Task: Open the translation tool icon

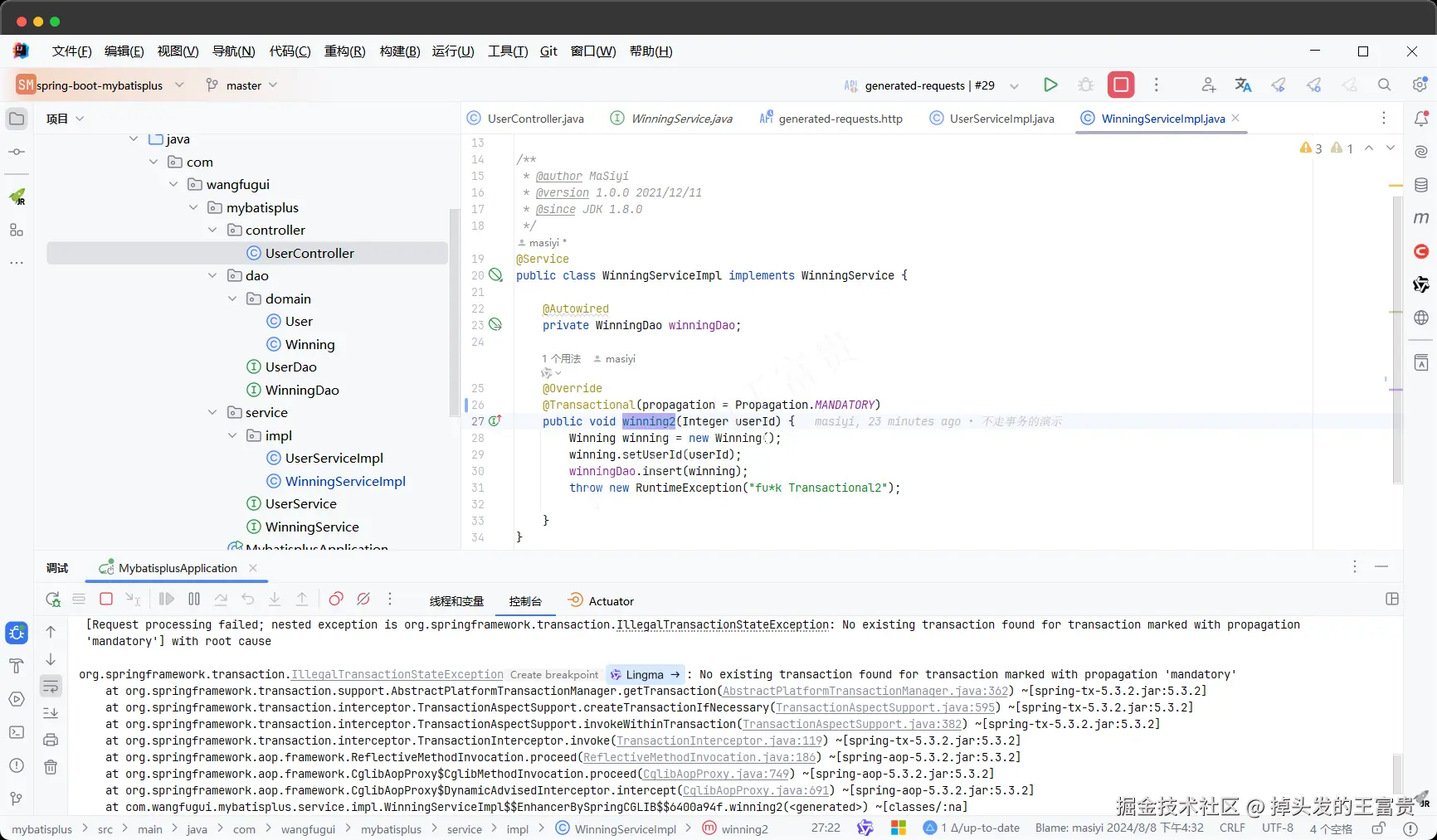Action: pyautogui.click(x=1243, y=85)
